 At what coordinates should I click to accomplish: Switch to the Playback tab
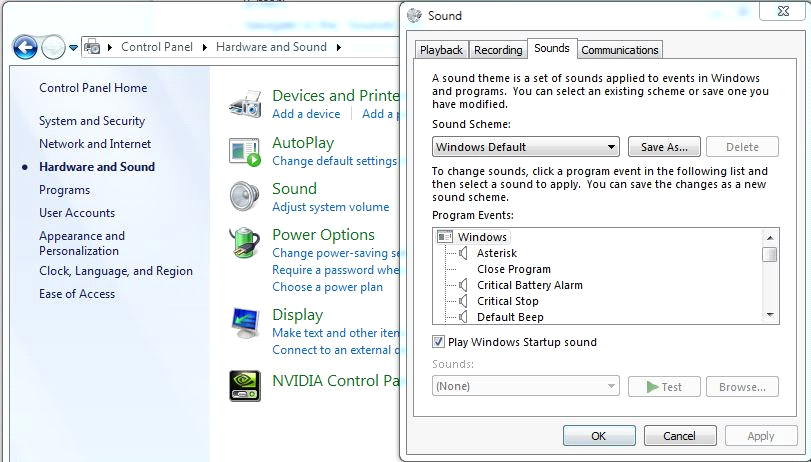441,50
